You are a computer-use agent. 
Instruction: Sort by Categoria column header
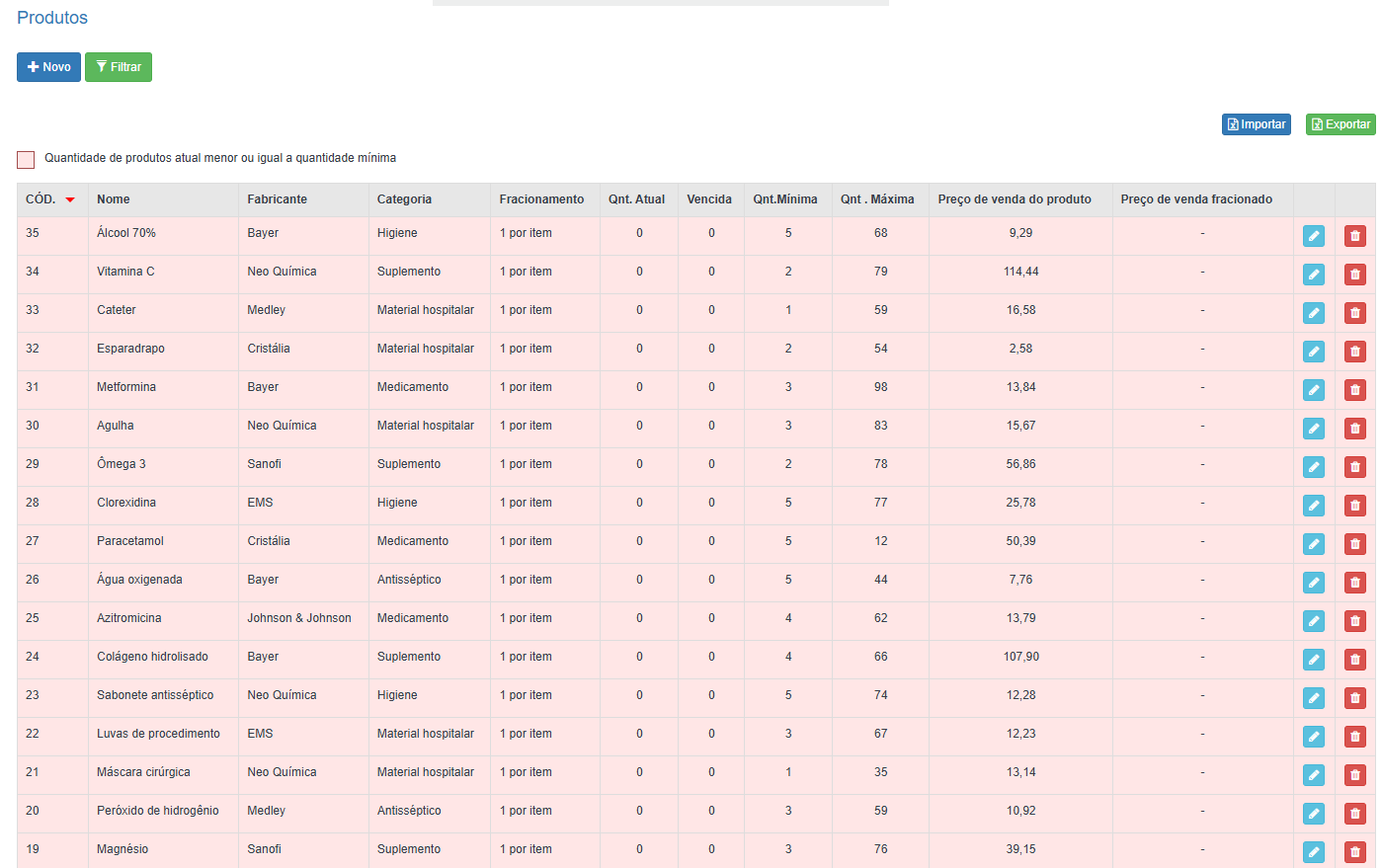pyautogui.click(x=404, y=199)
